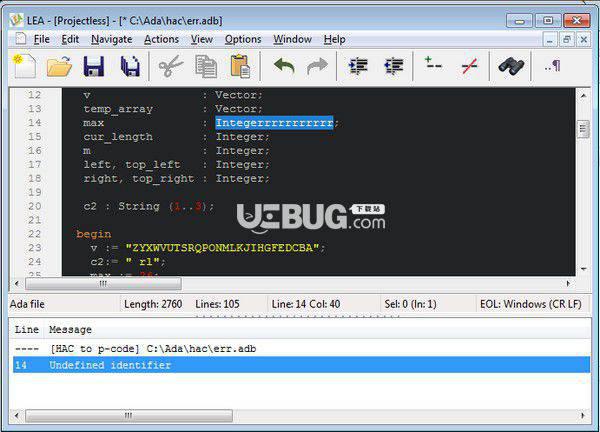Redo with the gray arrow icon
This screenshot has height=432, width=600.
(x=317, y=66)
